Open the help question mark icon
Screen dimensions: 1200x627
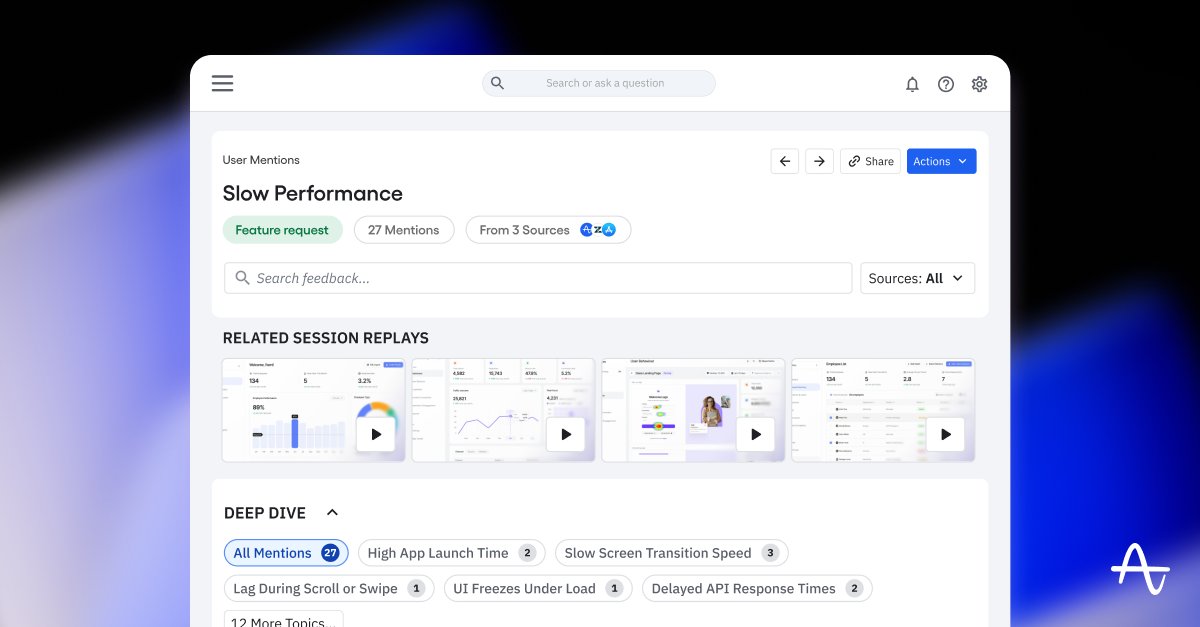[x=946, y=84]
